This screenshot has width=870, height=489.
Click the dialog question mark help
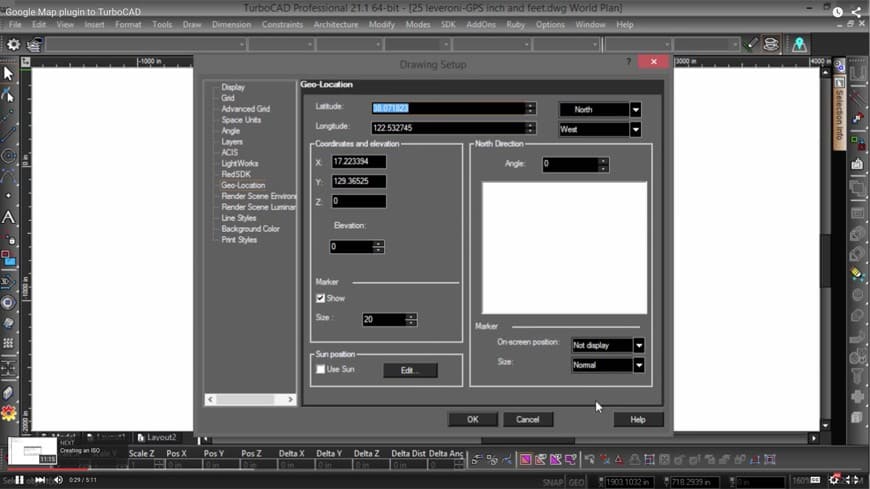click(628, 62)
